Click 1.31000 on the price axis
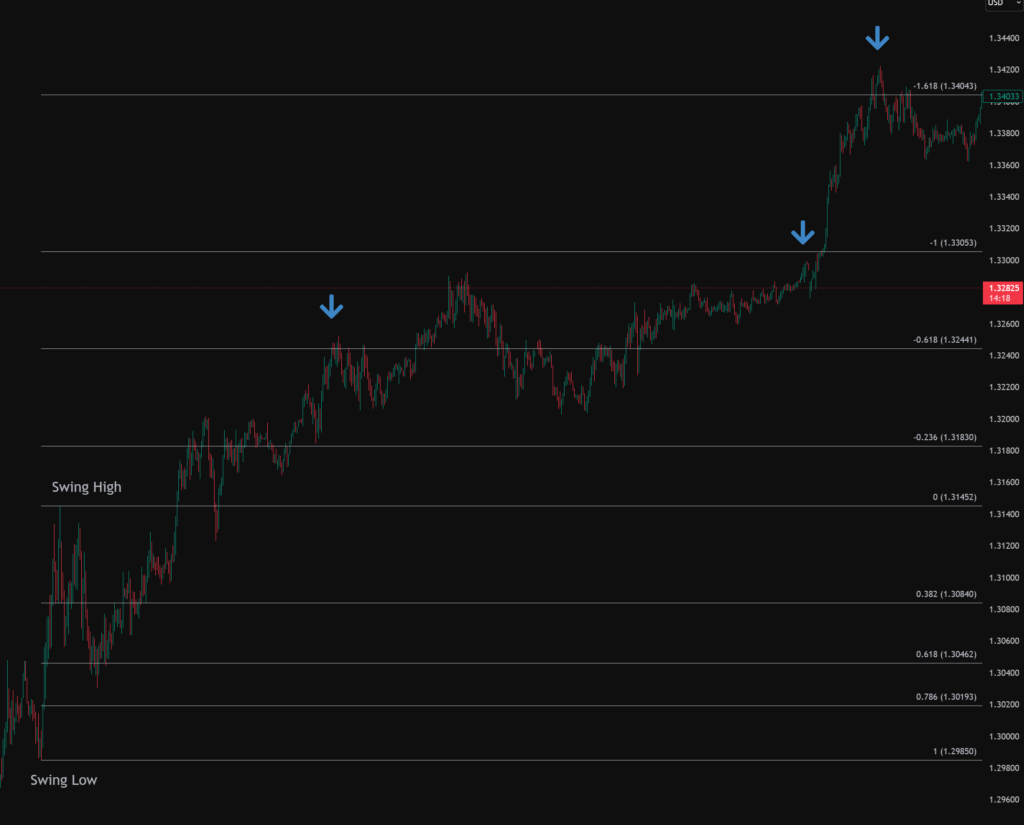This screenshot has height=825, width=1024. tap(1004, 578)
